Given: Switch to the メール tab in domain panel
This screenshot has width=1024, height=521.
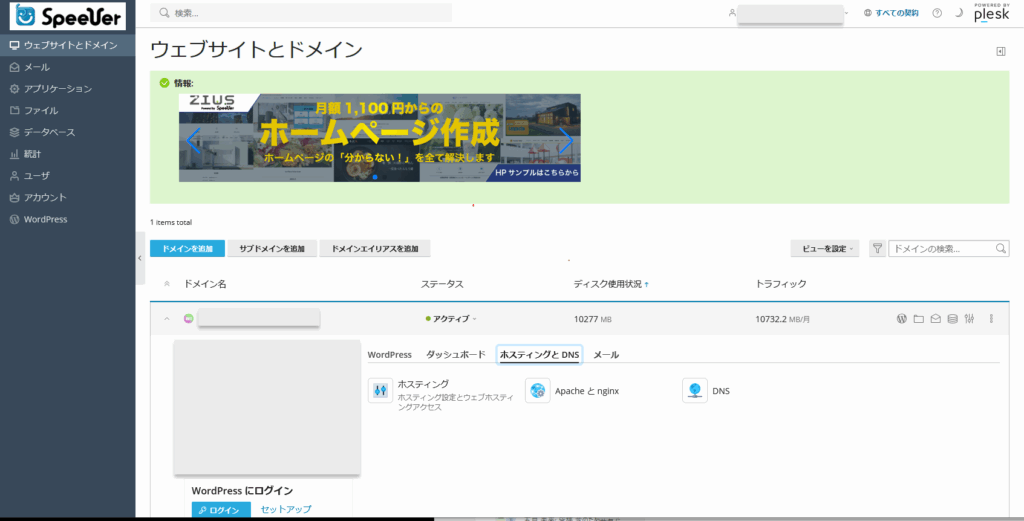Looking at the screenshot, I should (606, 355).
